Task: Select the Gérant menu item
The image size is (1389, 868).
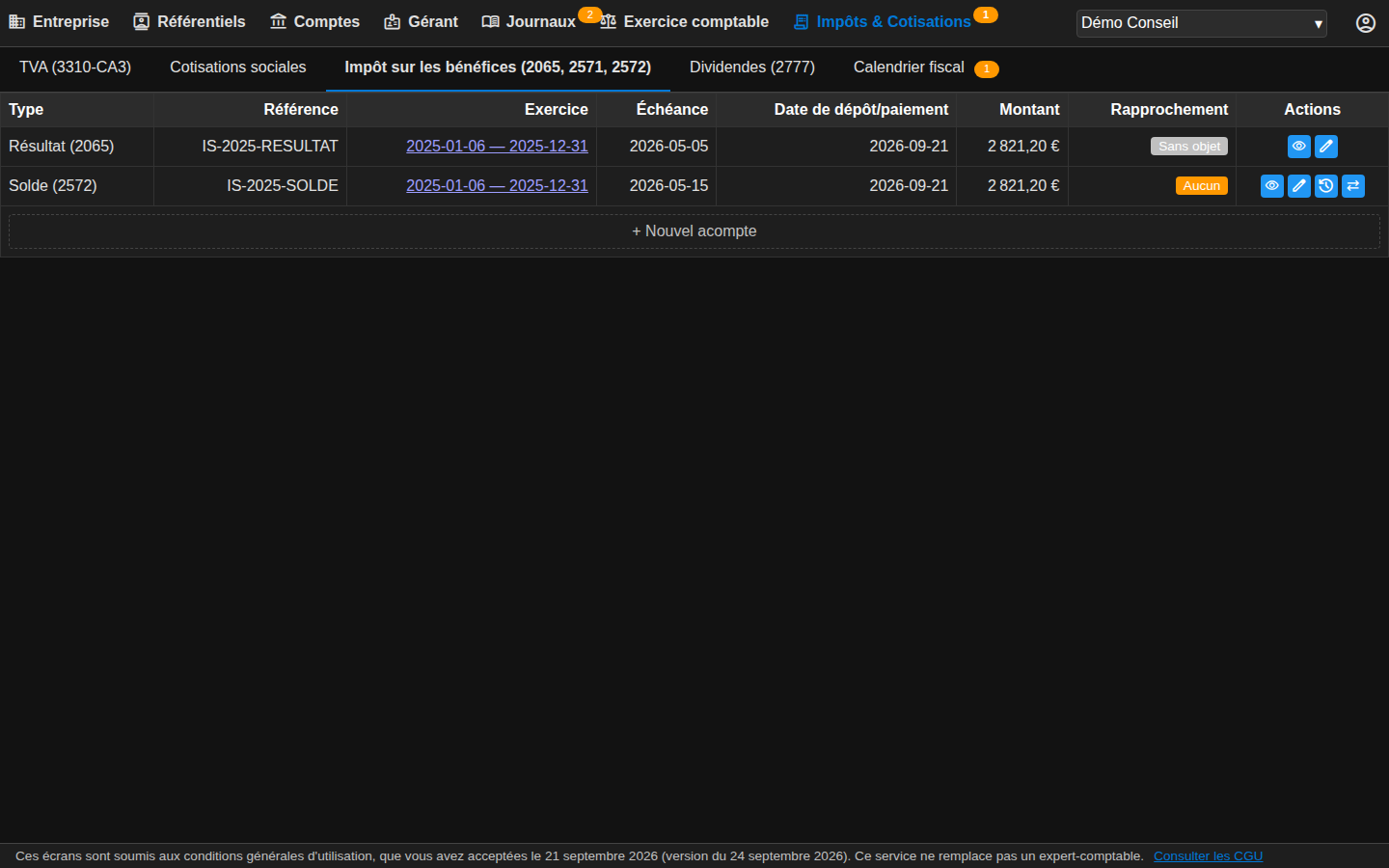Action: point(422,22)
